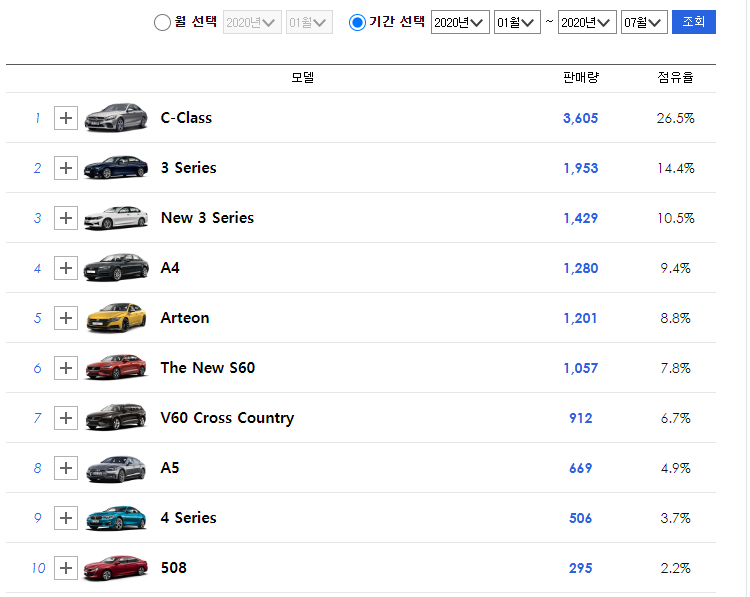750x597 pixels.
Task: Click the sales figure 1,429
Action: point(580,218)
